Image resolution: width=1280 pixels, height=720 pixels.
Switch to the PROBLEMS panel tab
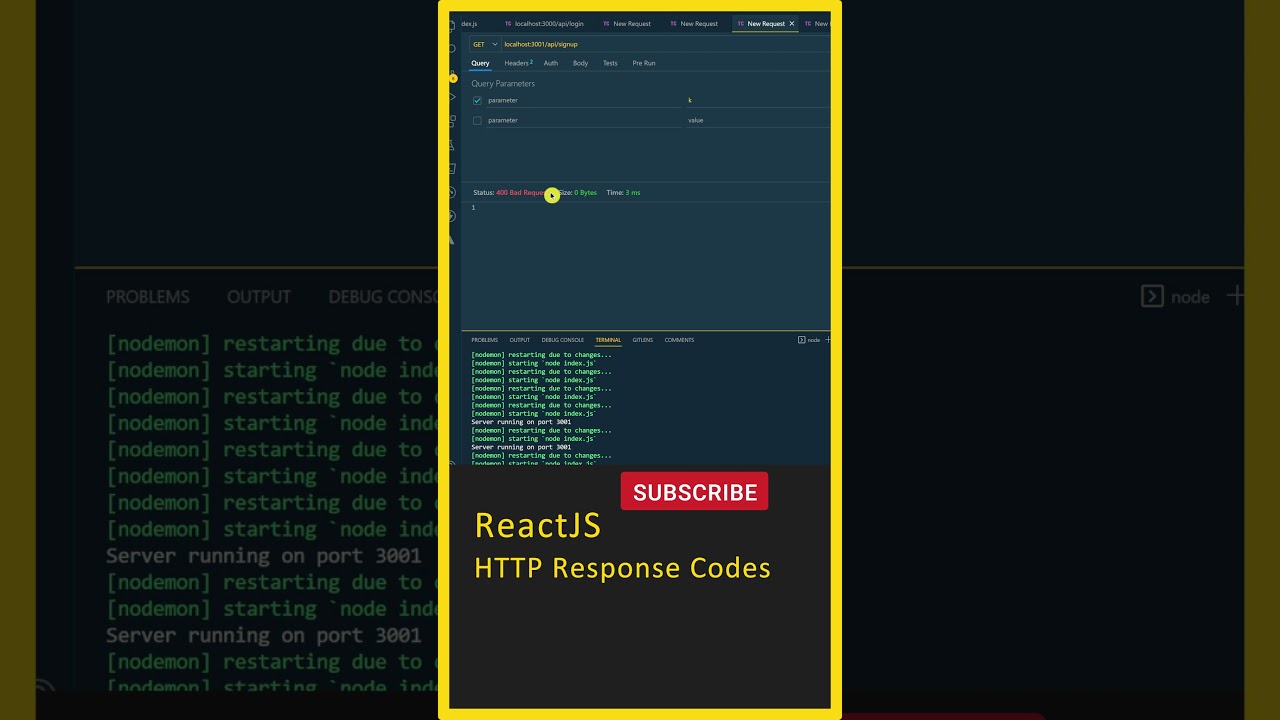484,340
